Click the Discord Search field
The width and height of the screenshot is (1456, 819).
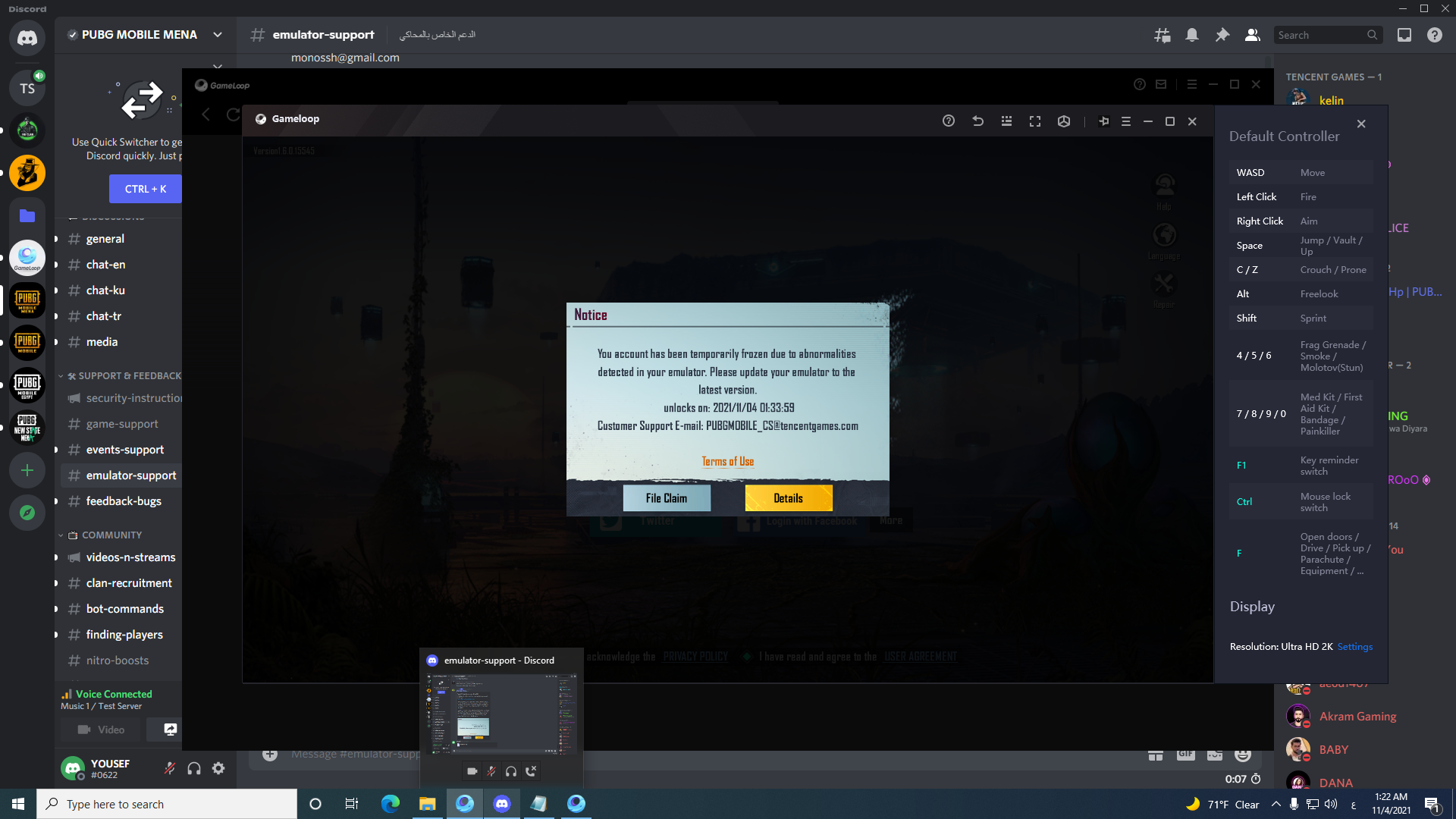1319,35
